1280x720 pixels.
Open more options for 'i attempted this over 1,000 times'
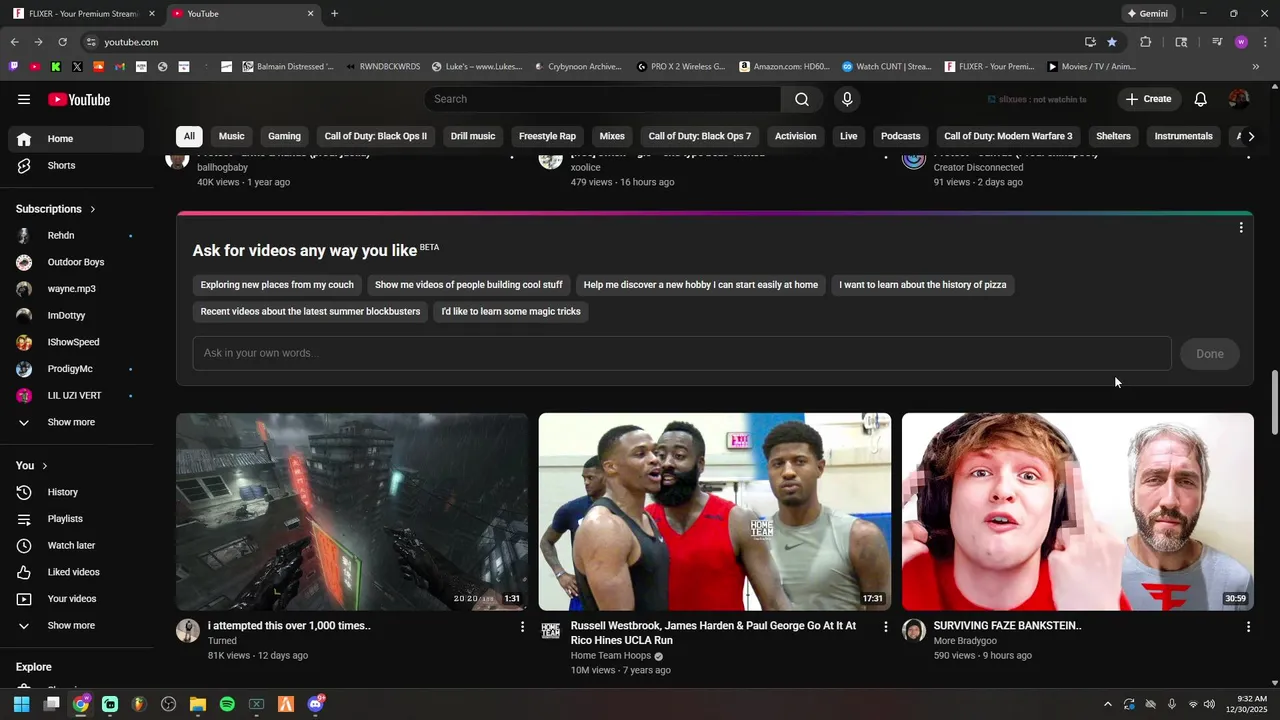pos(522,626)
